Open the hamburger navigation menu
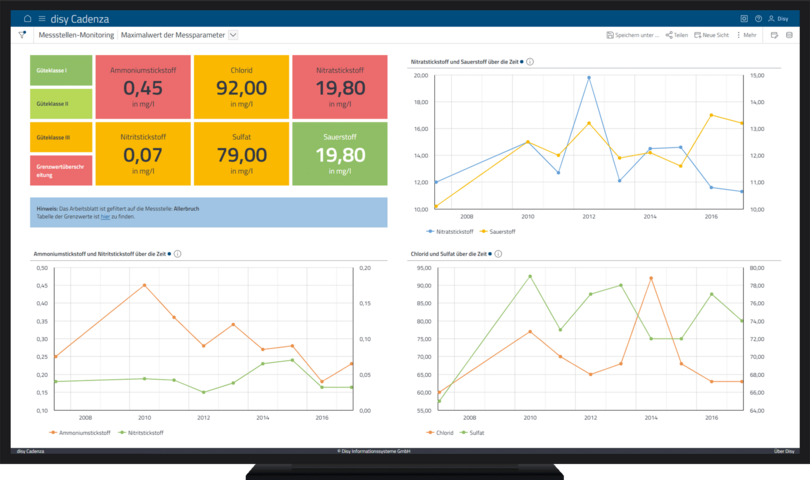The height and width of the screenshot is (480, 810). 42,19
